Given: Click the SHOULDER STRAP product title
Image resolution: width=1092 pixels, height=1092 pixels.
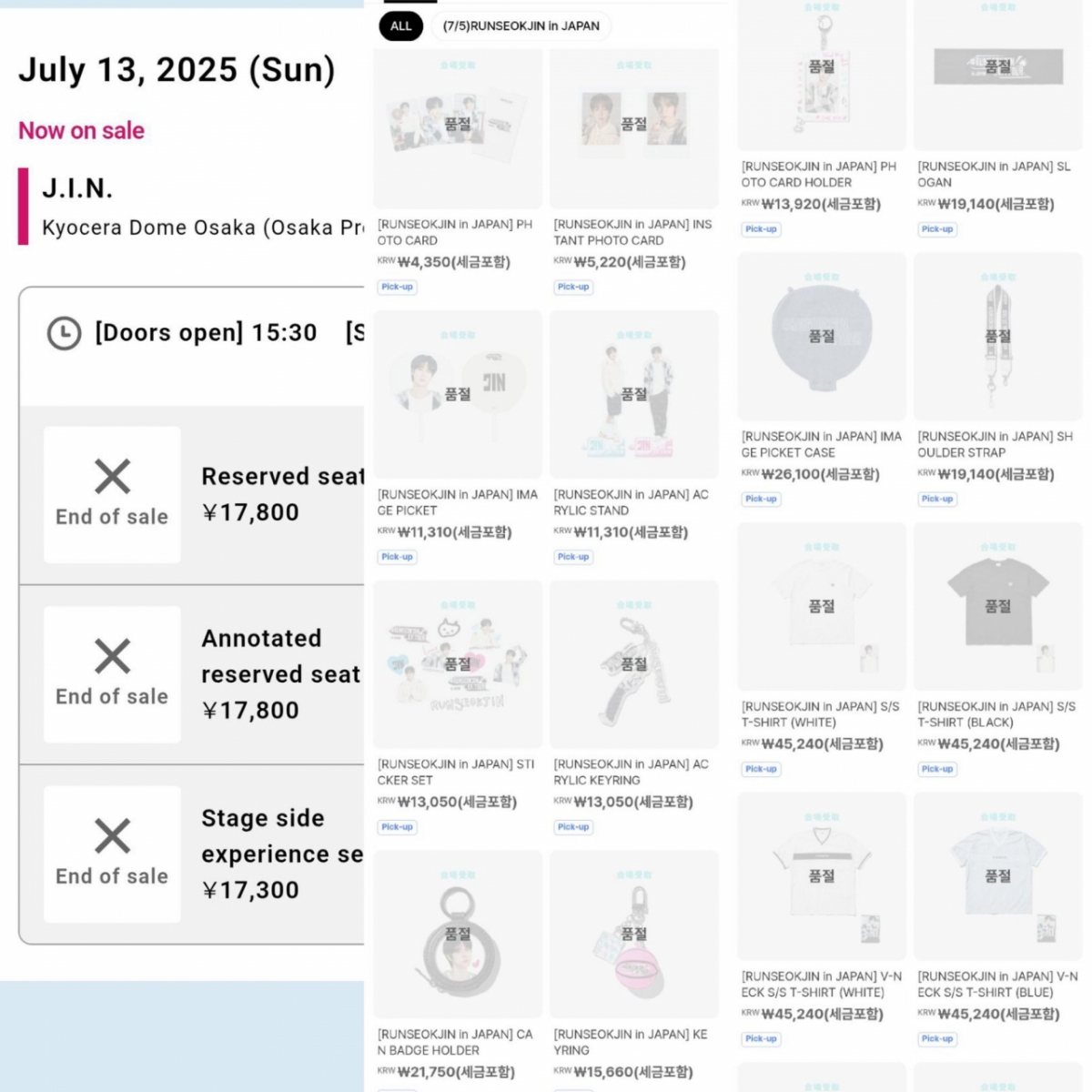Looking at the screenshot, I should point(995,444).
